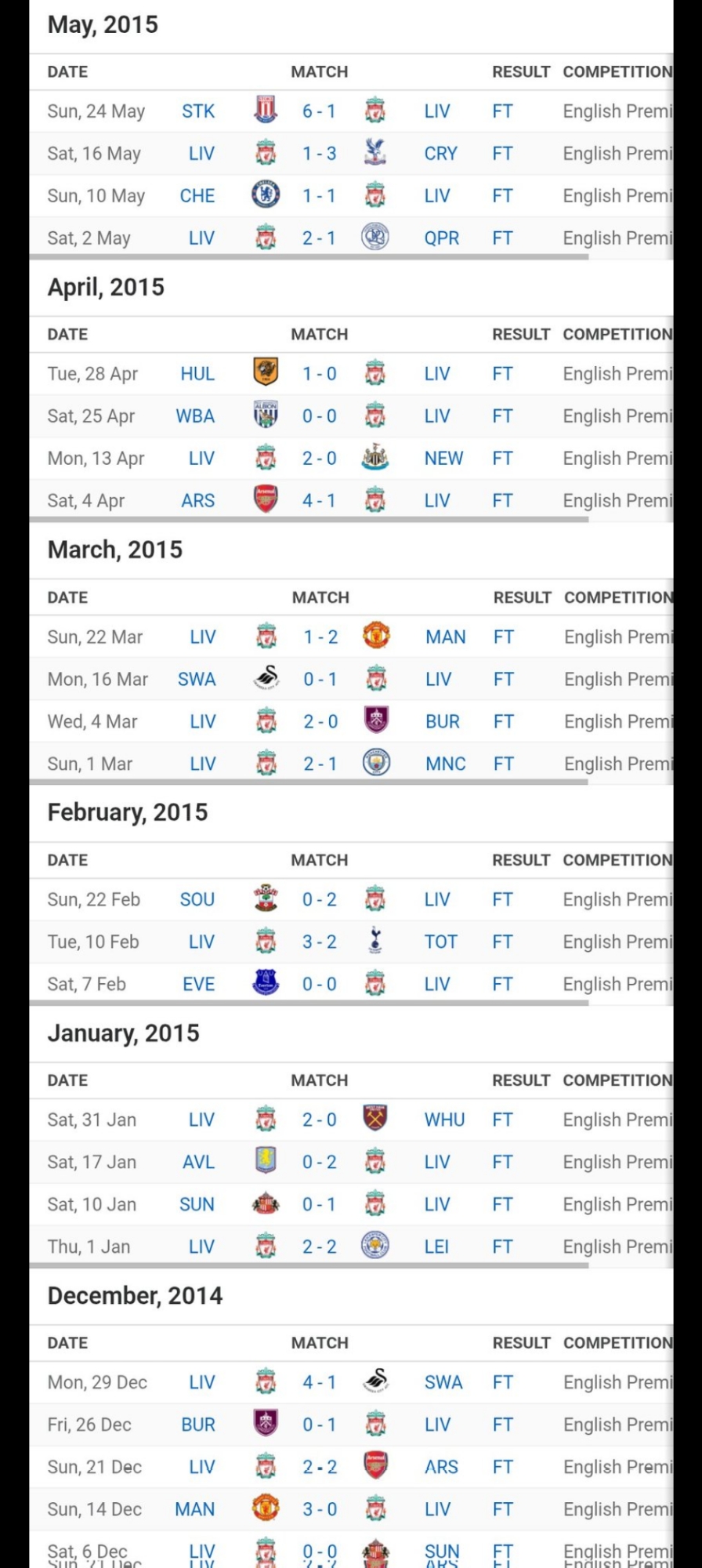Click the QPR team link

(442, 238)
